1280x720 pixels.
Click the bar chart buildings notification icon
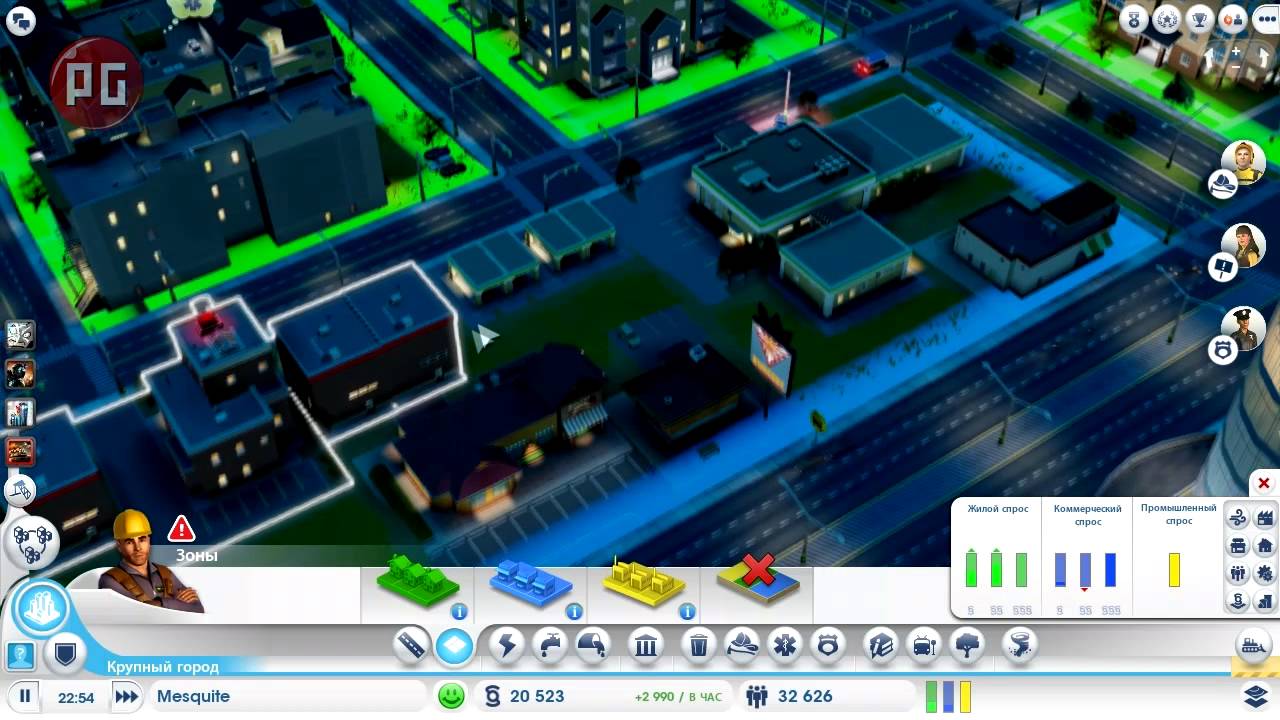[21, 413]
